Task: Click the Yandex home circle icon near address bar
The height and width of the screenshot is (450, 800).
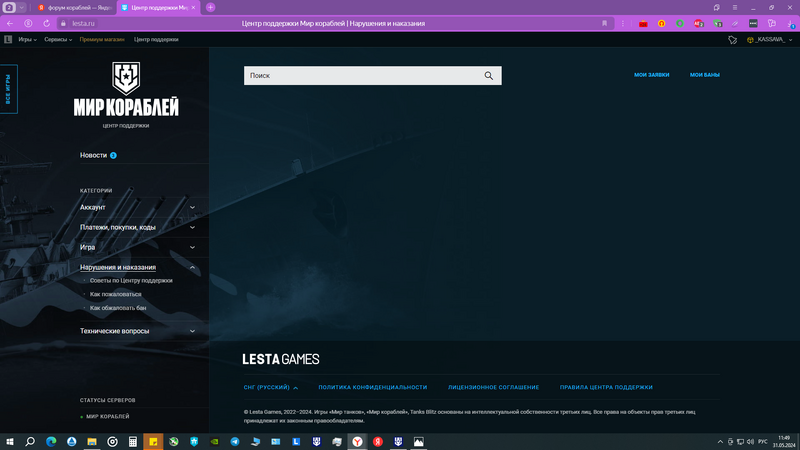Action: coord(28,23)
